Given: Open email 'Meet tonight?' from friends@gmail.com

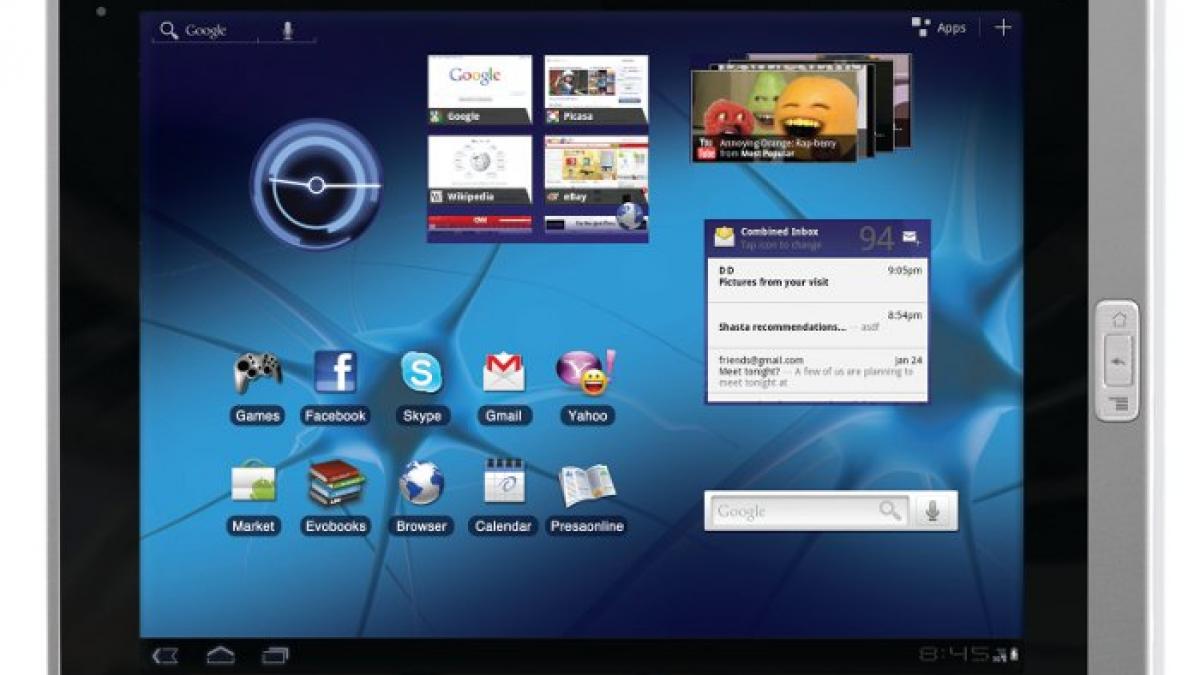Looking at the screenshot, I should click(x=817, y=371).
